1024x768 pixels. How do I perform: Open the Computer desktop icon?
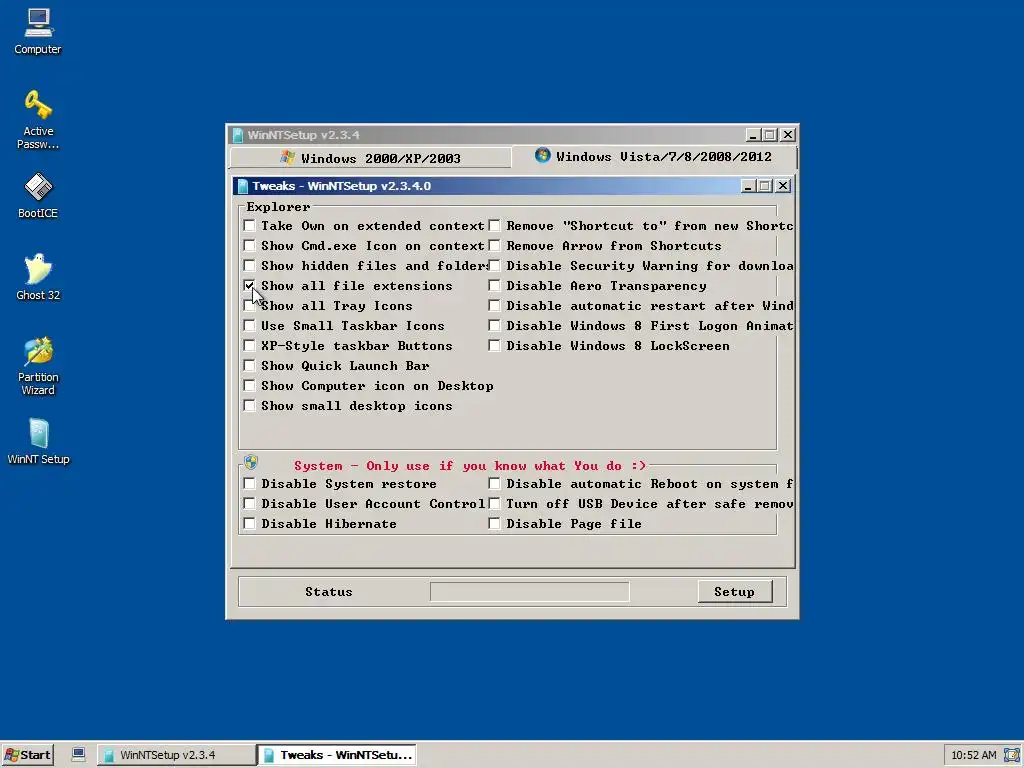tap(38, 32)
